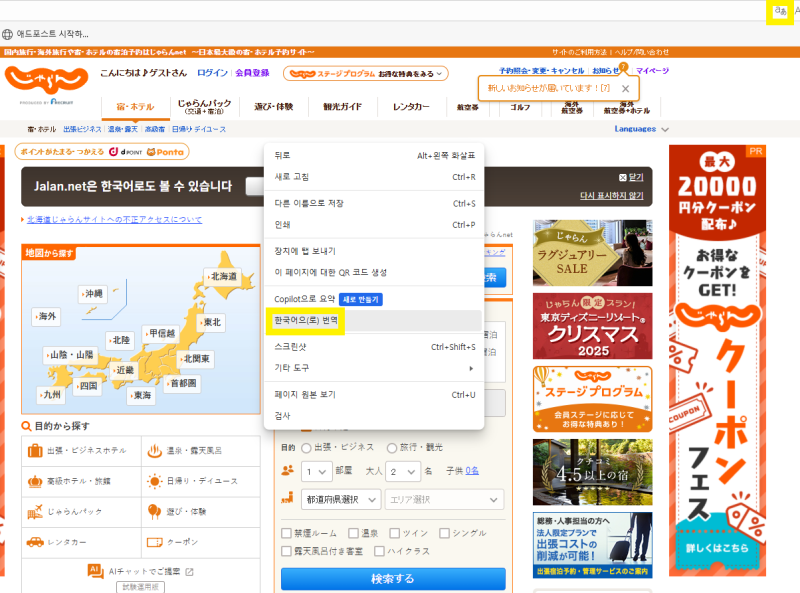The height and width of the screenshot is (593, 800).
Task: Click 九州 on the map
Action: [51, 394]
